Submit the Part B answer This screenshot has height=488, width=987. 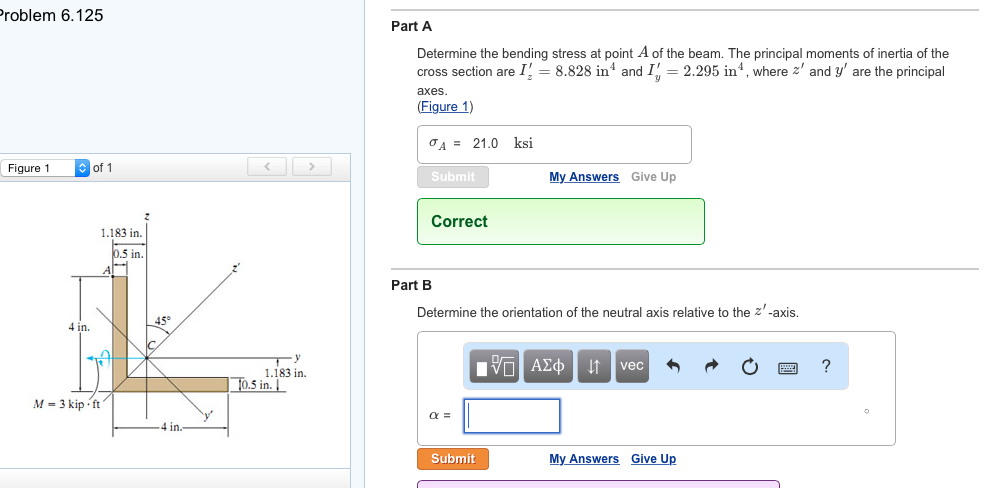(x=453, y=458)
